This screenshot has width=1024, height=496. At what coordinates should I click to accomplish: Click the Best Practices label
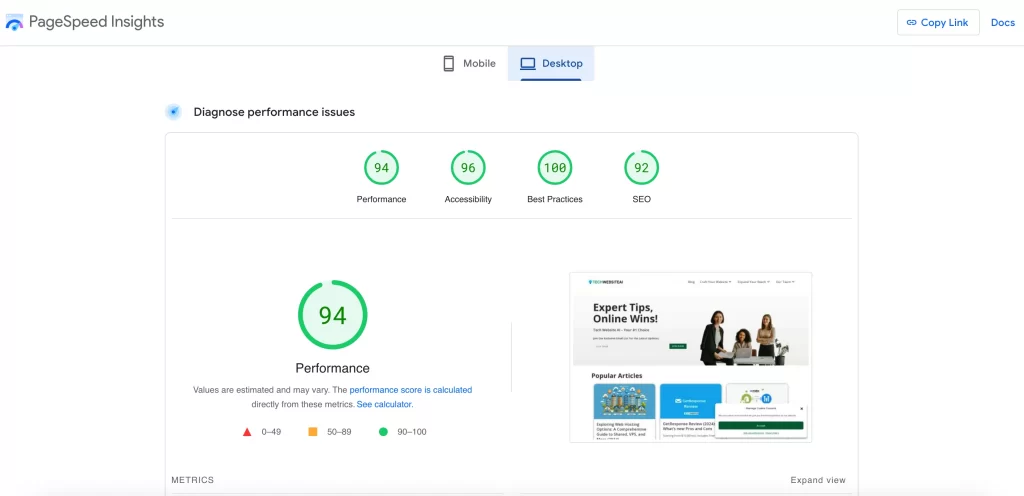555,200
